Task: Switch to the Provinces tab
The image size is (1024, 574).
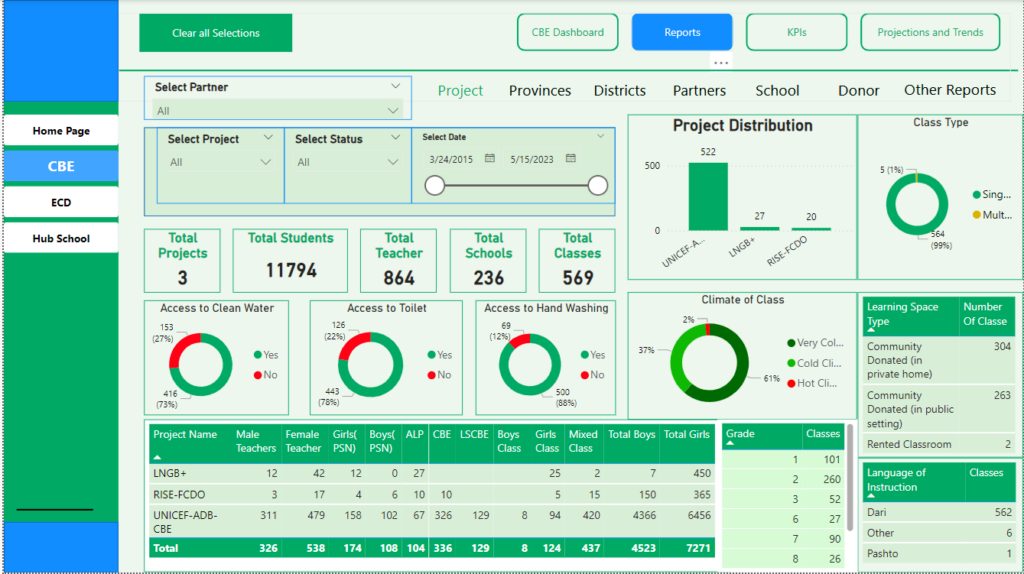Action: [x=540, y=91]
